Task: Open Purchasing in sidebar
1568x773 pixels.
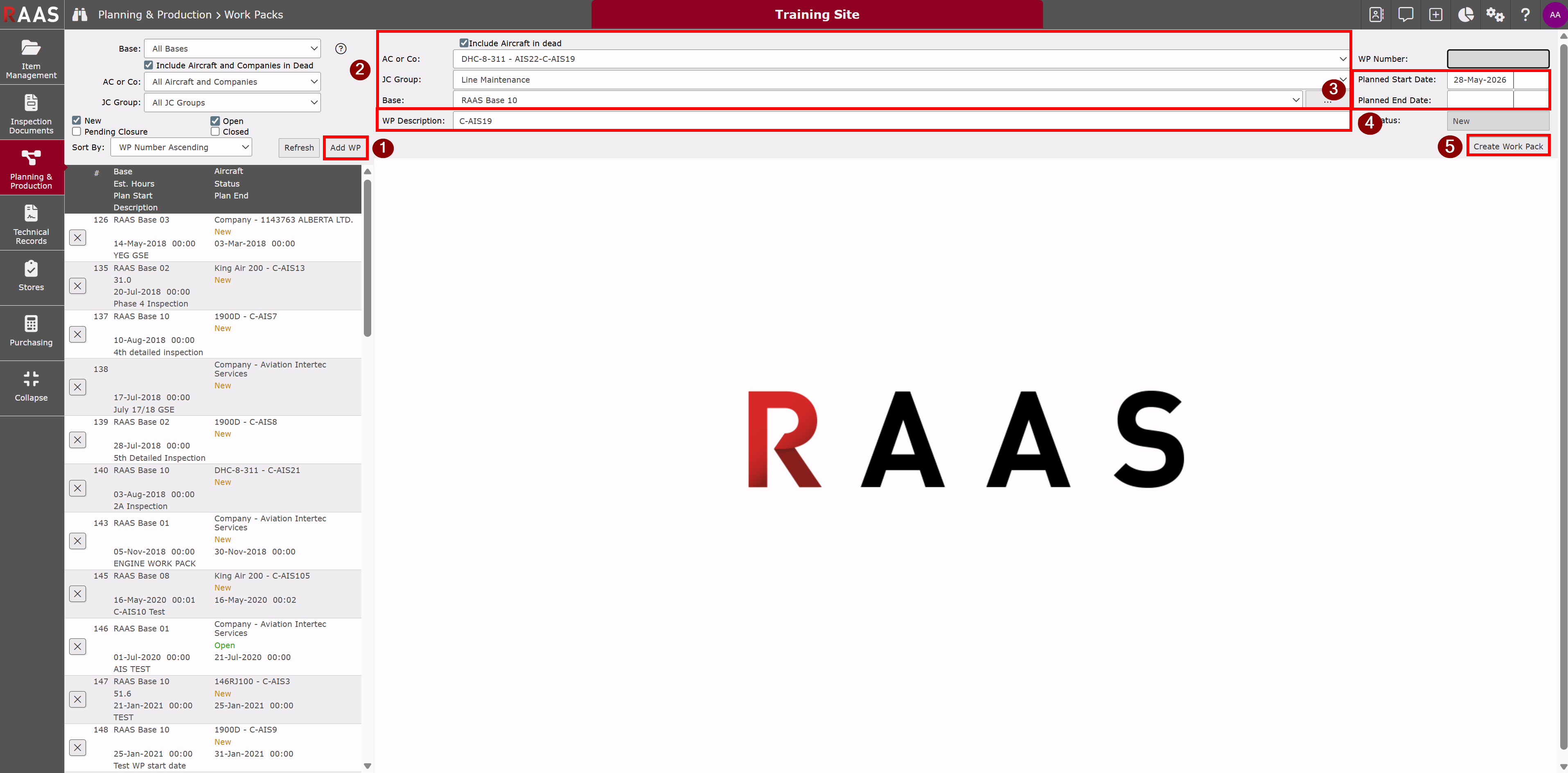Action: (x=32, y=334)
